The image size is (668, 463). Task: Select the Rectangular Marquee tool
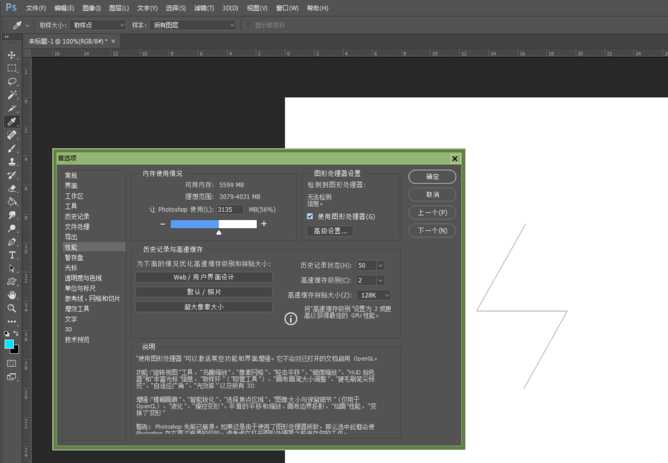point(12,68)
